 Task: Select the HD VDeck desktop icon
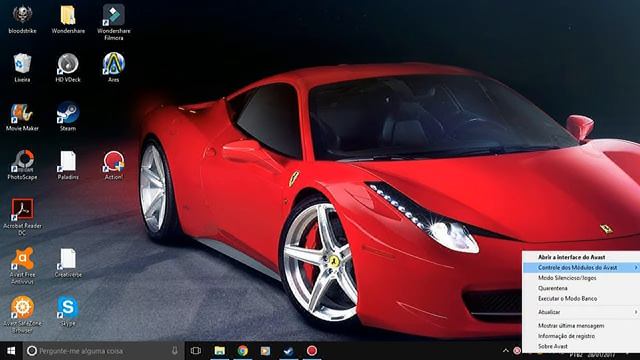pos(68,67)
